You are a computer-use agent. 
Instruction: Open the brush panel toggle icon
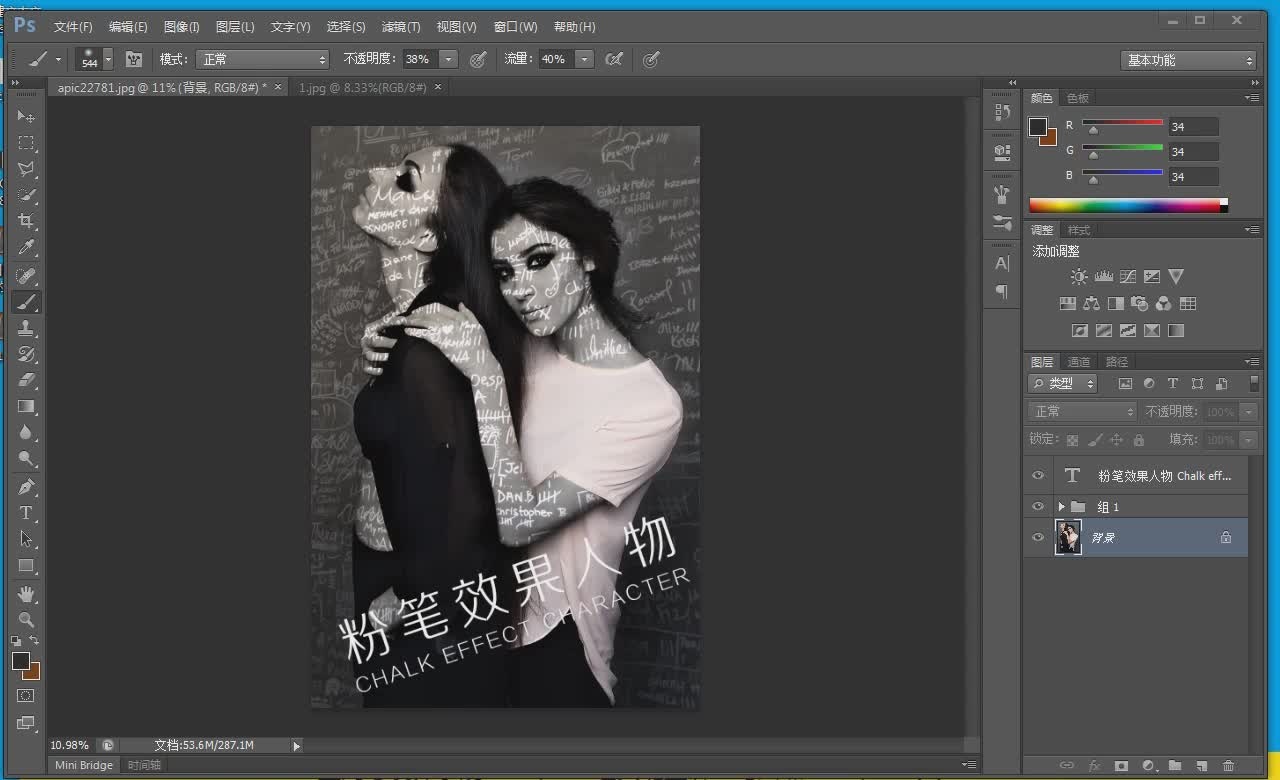pos(133,60)
